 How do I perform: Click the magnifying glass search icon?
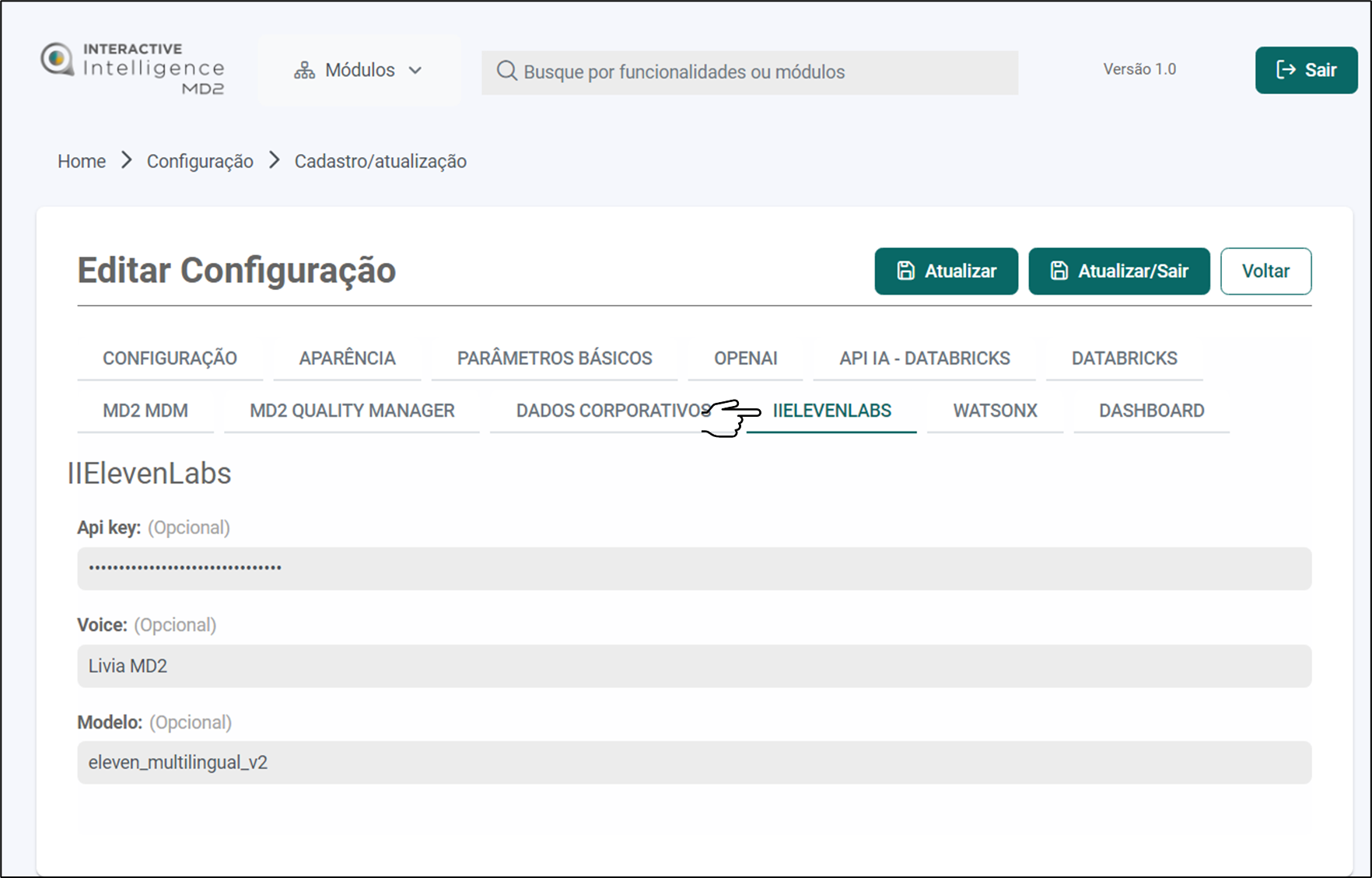506,72
